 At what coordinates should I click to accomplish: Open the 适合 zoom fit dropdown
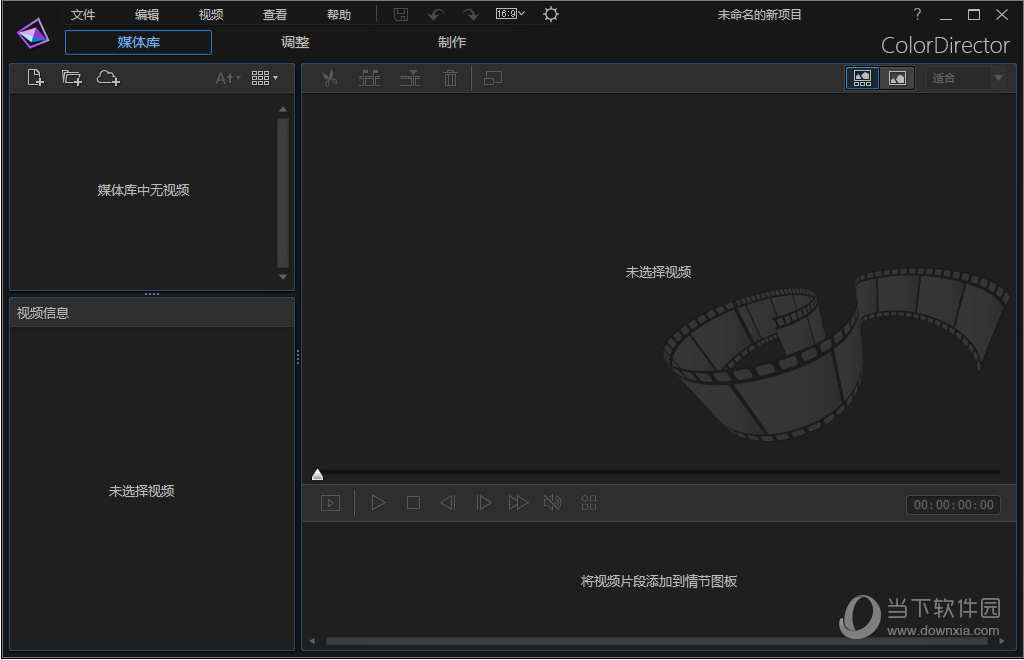[x=967, y=78]
